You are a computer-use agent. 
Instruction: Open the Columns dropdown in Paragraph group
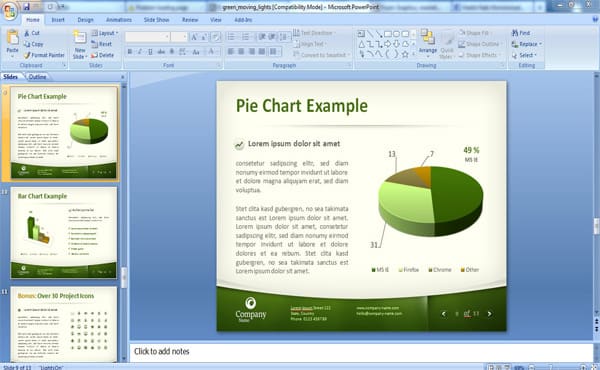coord(274,51)
